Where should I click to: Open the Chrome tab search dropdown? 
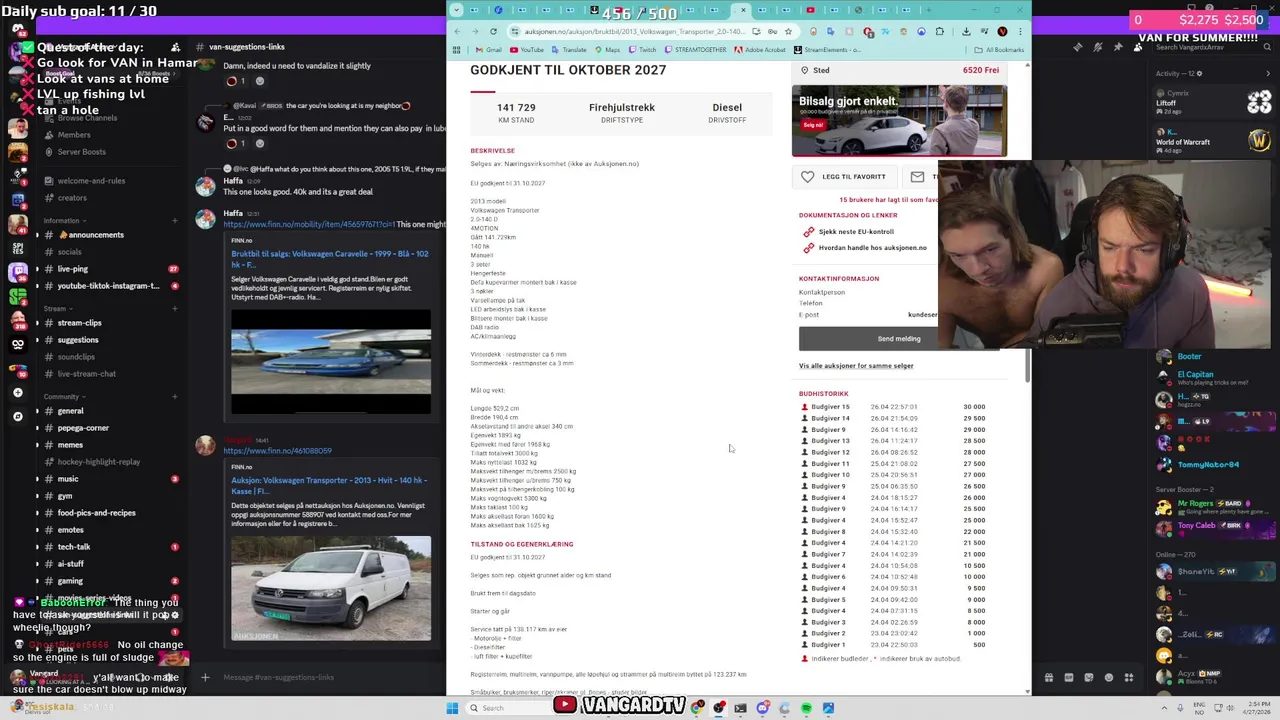coord(456,10)
